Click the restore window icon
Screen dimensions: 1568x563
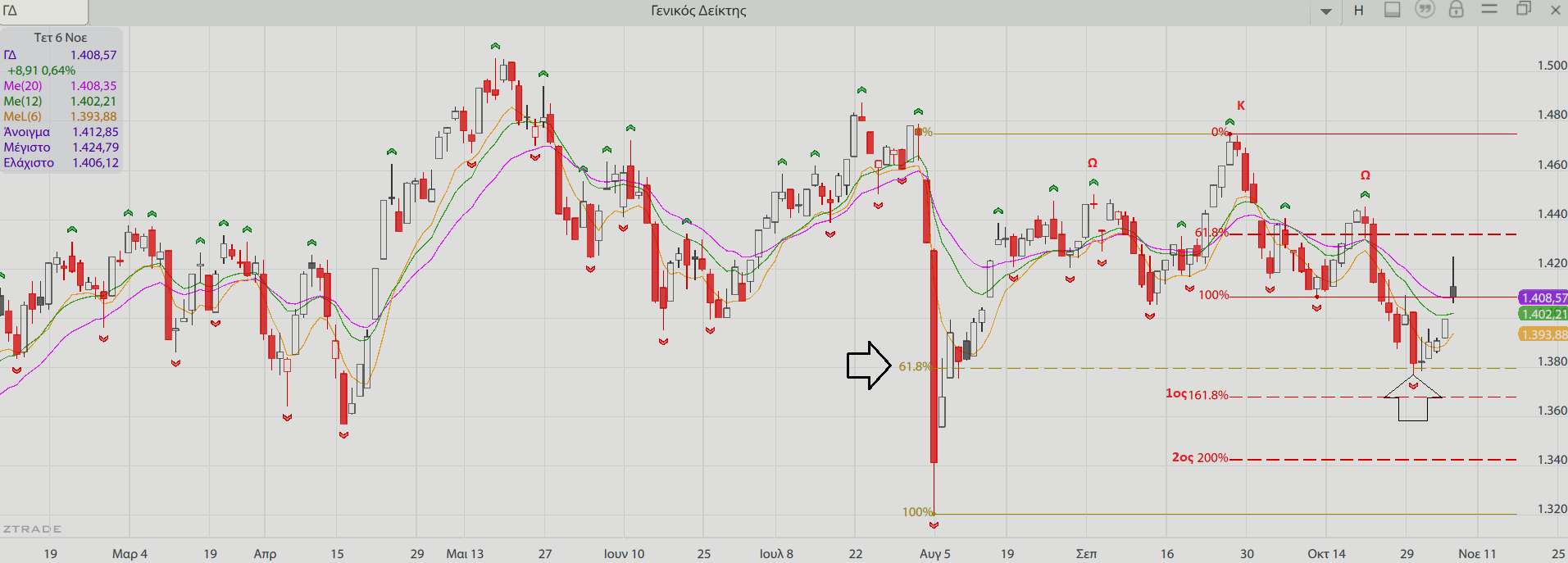pyautogui.click(x=1524, y=9)
